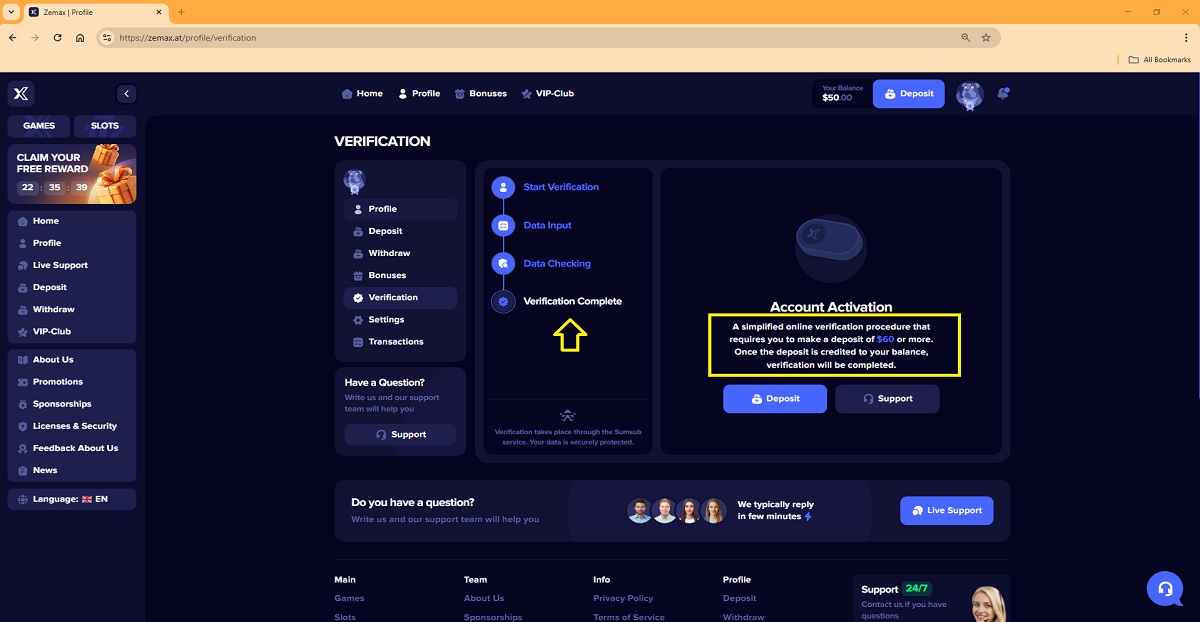This screenshot has width=1200, height=622.
Task: Switch to the SLOTS tab
Action: (x=105, y=126)
